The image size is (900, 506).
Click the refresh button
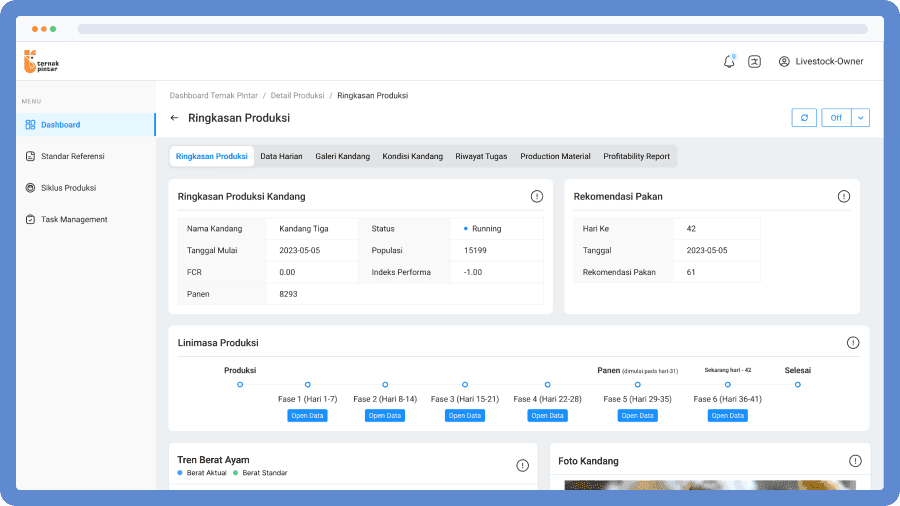tap(804, 118)
